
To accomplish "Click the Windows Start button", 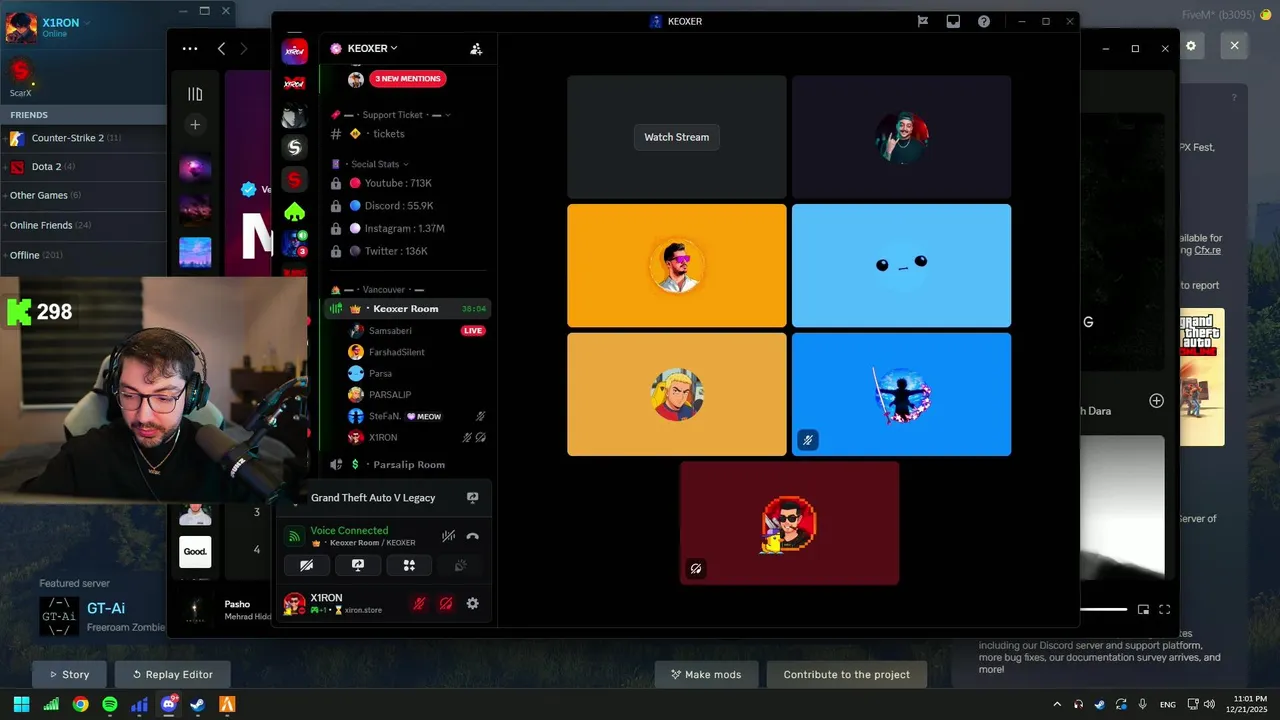I will click(21, 704).
